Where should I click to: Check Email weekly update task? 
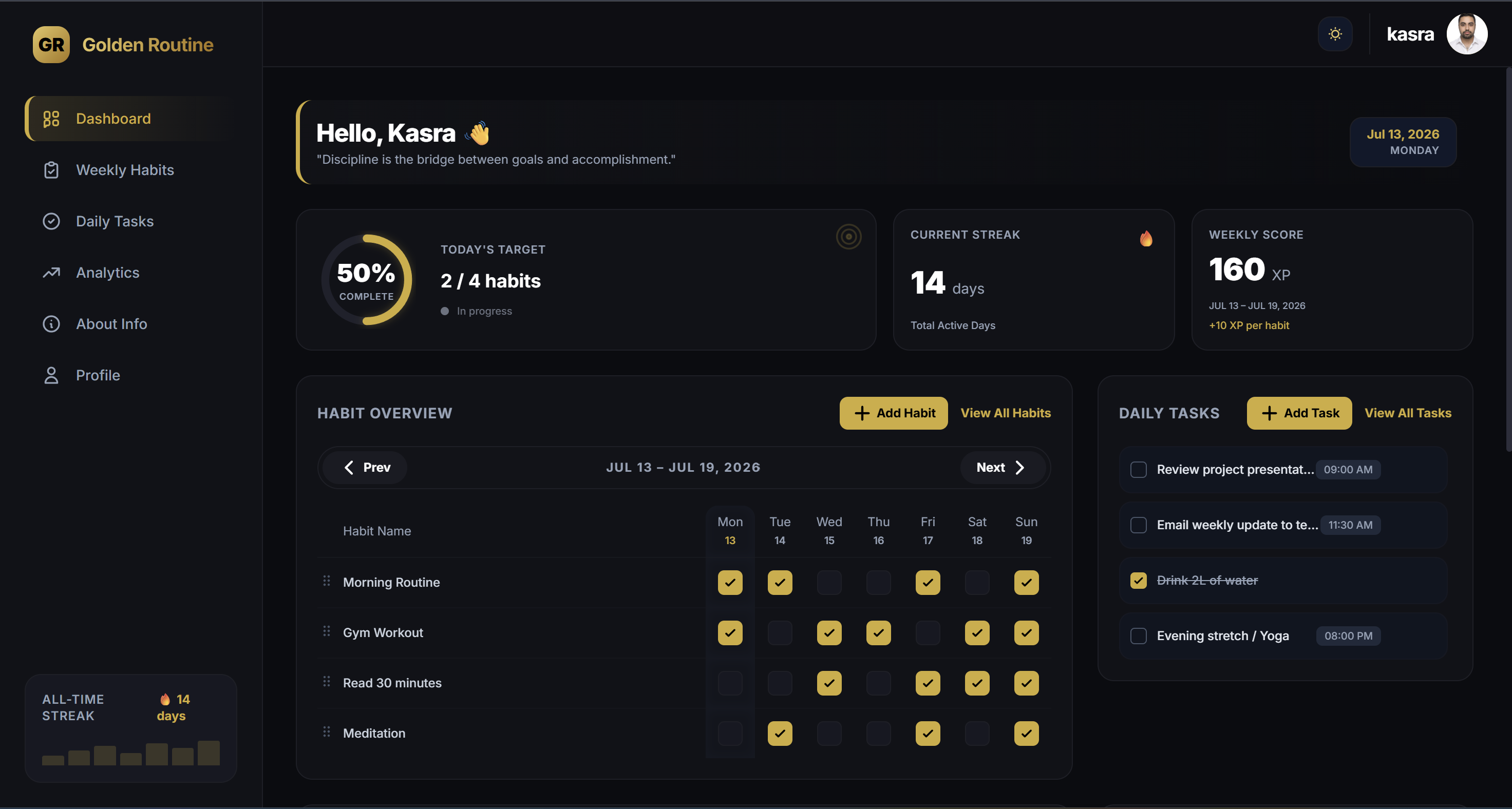[x=1138, y=525]
